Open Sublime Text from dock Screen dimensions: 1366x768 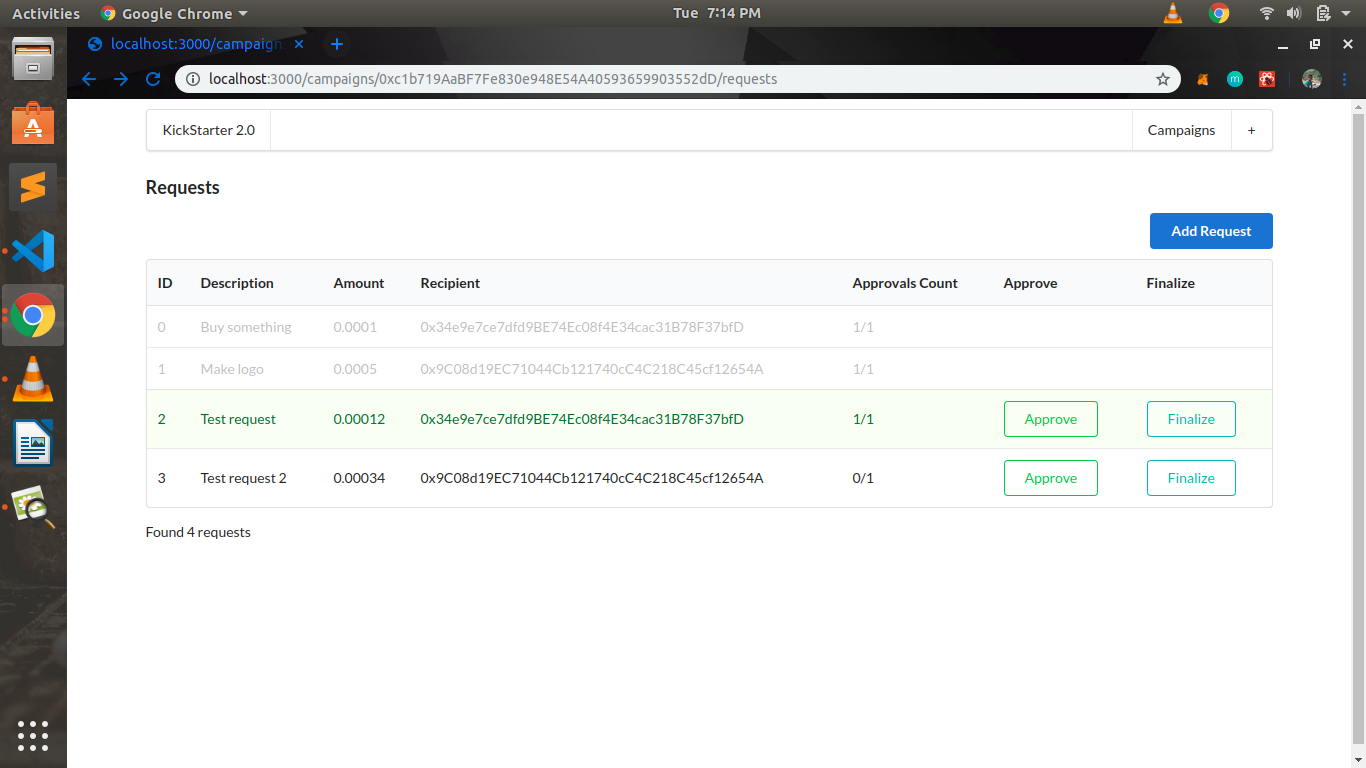(x=33, y=187)
